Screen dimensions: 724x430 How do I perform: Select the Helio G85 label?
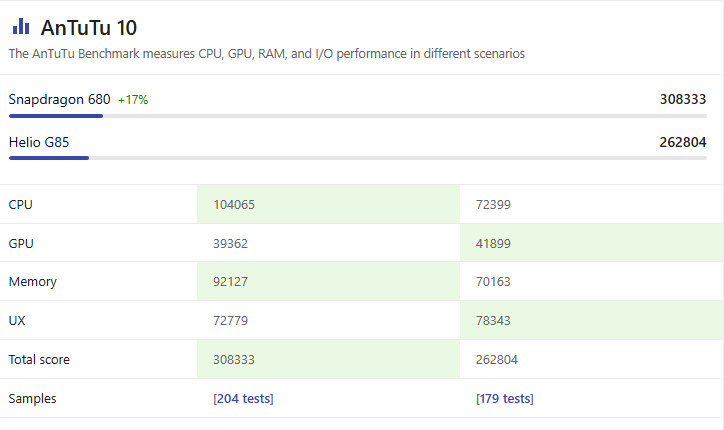coord(39,142)
